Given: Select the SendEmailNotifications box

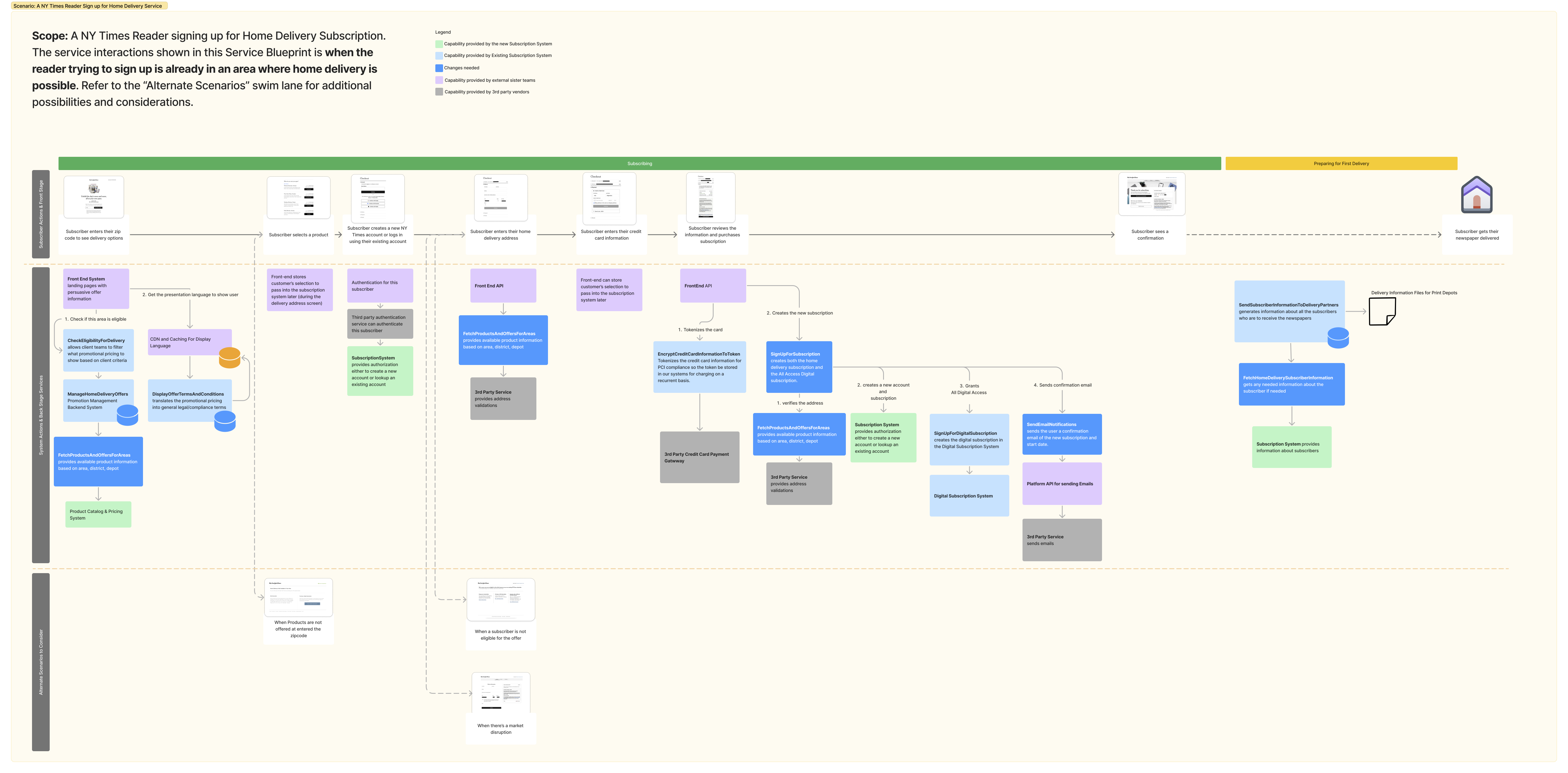Looking at the screenshot, I should point(1062,434).
